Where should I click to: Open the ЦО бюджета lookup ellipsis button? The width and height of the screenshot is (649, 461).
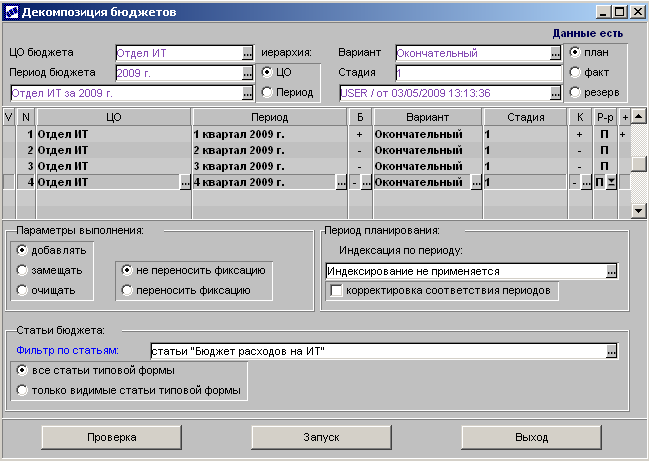tap(248, 53)
